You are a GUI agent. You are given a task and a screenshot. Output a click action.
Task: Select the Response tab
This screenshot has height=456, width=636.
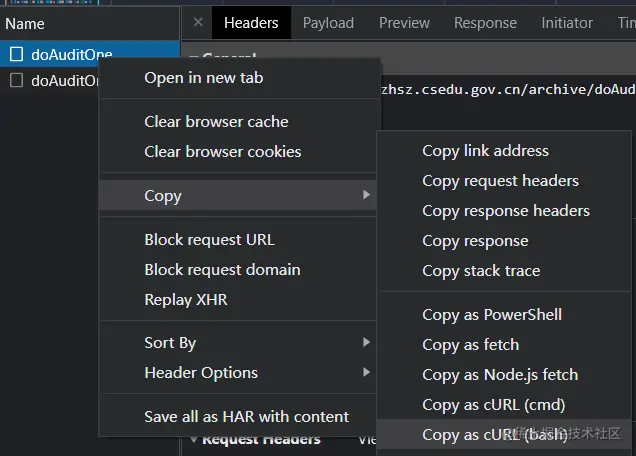(485, 22)
